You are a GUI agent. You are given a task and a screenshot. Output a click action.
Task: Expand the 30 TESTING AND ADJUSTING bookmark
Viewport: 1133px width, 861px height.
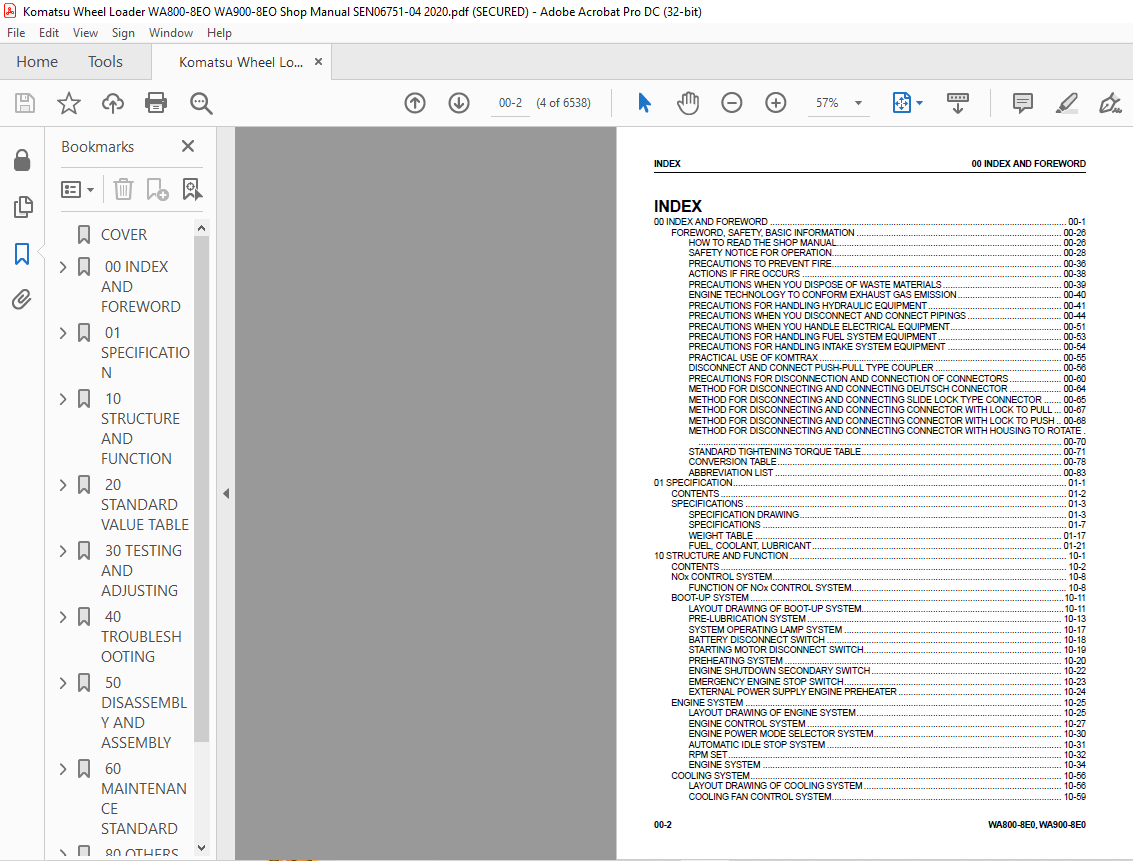pos(63,551)
